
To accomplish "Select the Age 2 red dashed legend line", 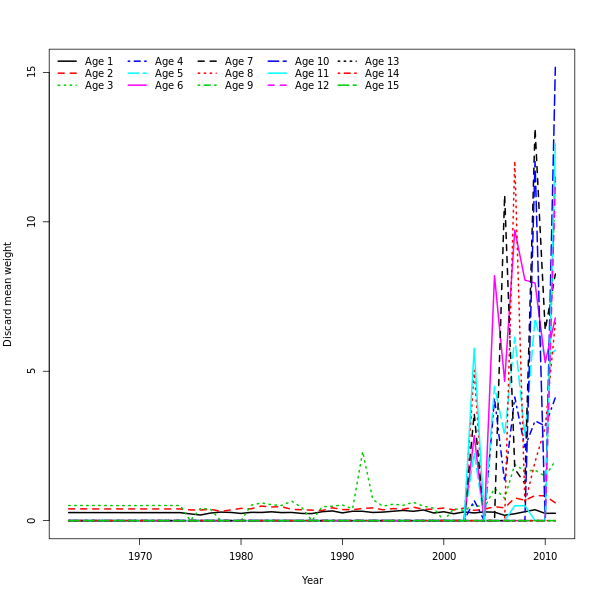I will [x=67, y=74].
